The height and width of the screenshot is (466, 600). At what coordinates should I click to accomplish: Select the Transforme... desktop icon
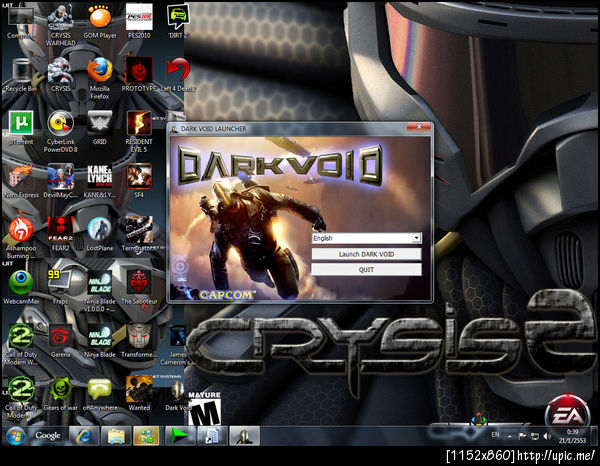click(x=139, y=341)
